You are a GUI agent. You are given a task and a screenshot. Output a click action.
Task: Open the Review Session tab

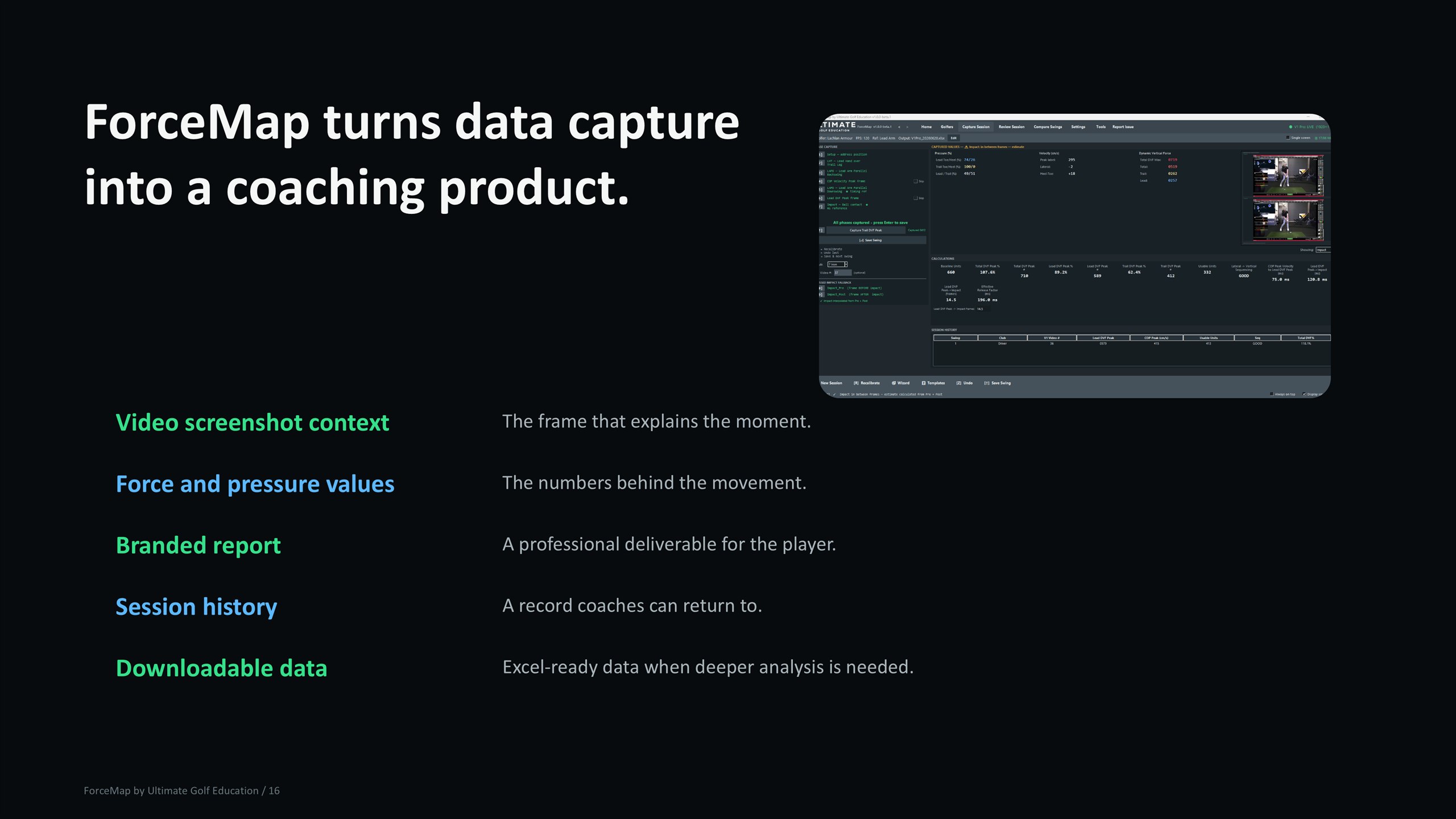coord(1011,127)
